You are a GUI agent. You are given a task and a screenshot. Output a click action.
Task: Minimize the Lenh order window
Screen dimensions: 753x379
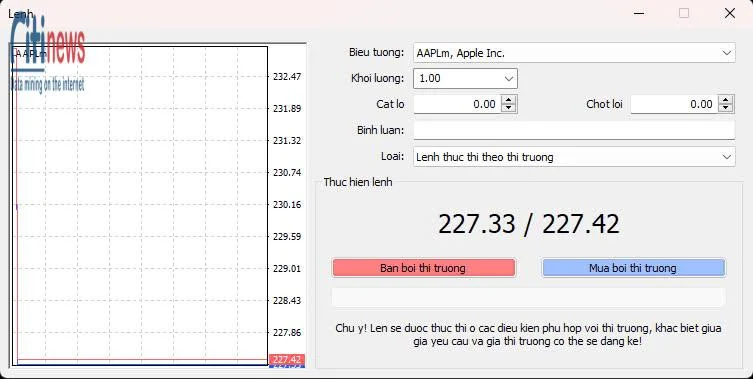tap(639, 13)
